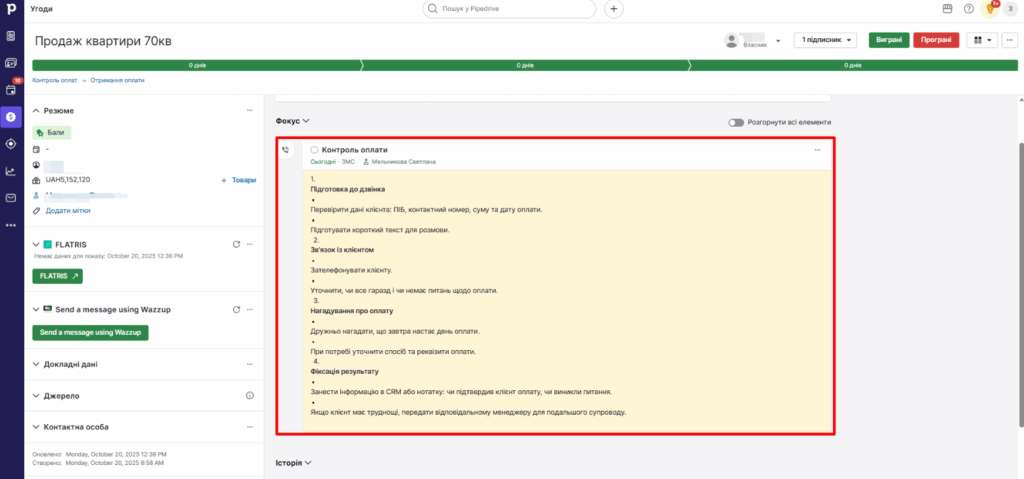Click the green FLATRIS button
Screen dimensions: 1024x479
tap(57, 276)
